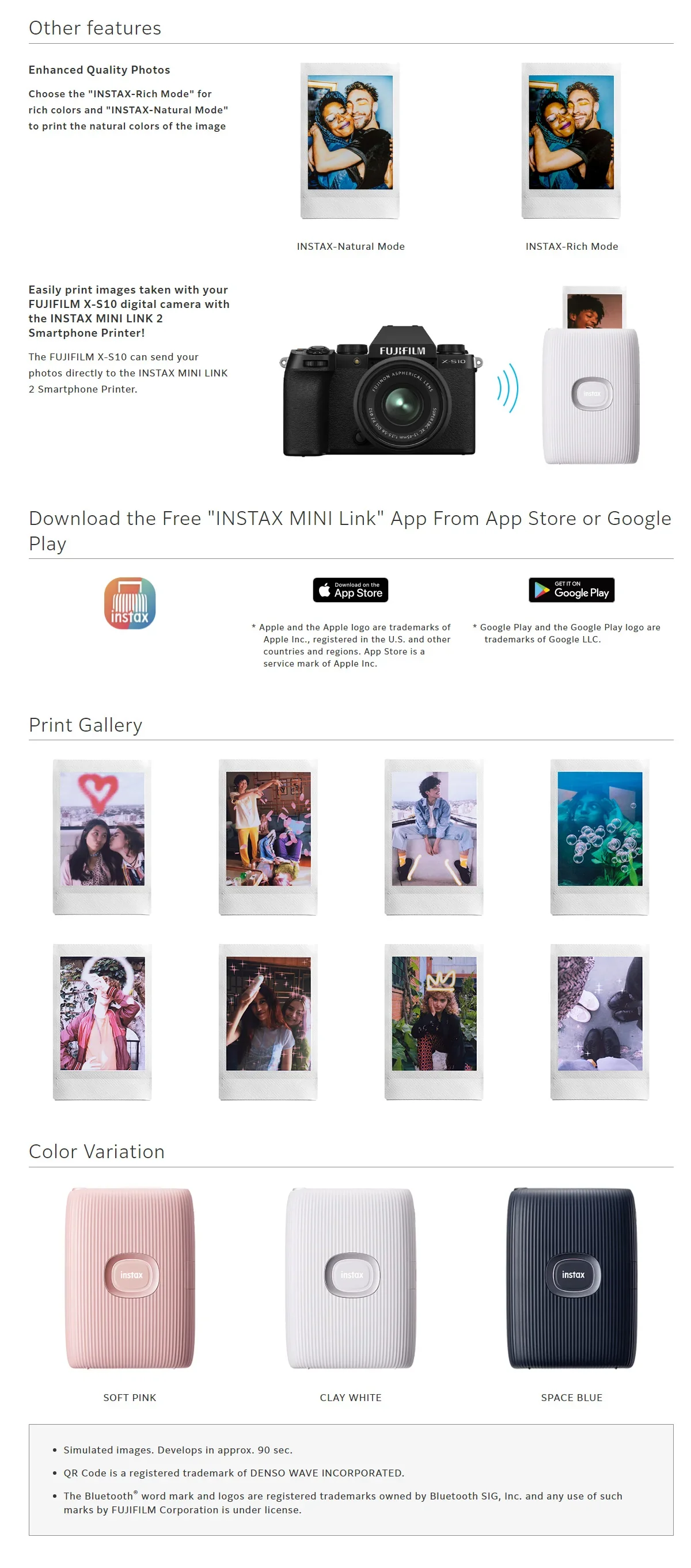Click the white Mini Link 2 printer image
The image size is (691, 1568).
591,375
